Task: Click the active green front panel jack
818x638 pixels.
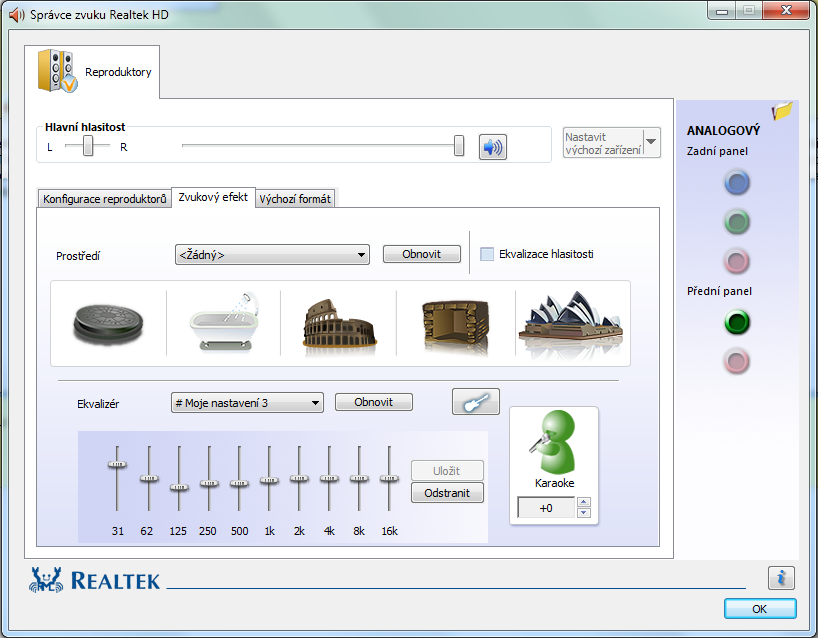Action: (x=737, y=323)
